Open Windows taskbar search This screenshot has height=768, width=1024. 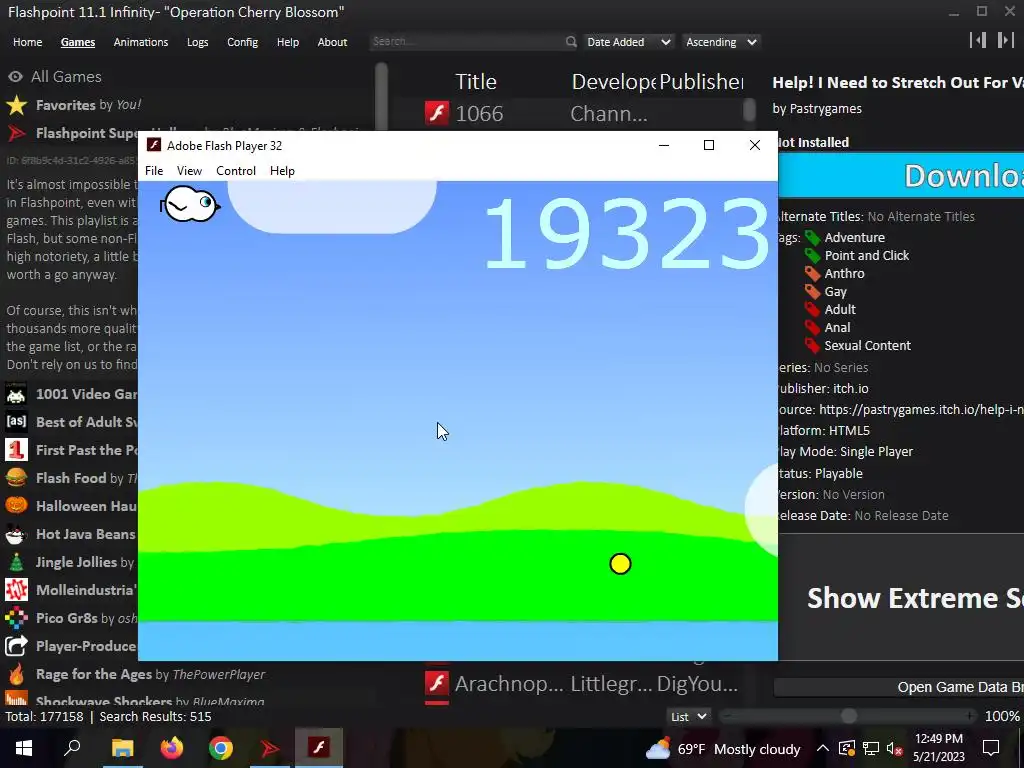[72, 748]
